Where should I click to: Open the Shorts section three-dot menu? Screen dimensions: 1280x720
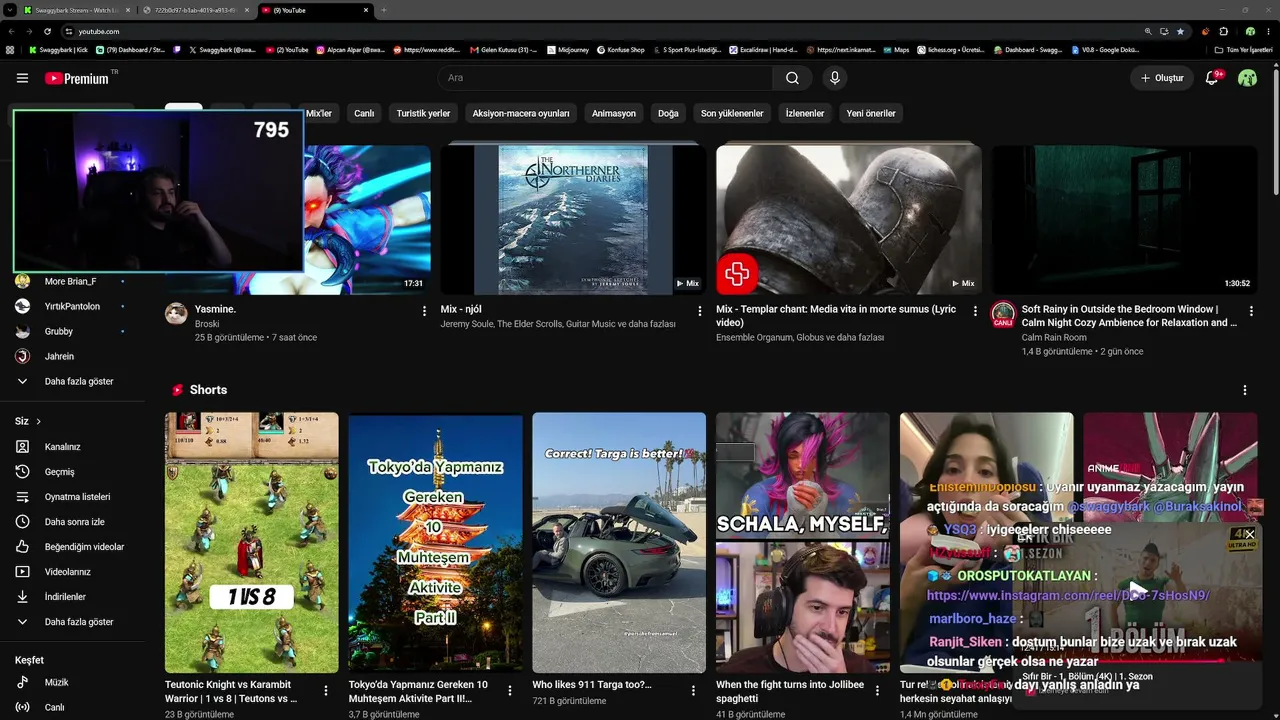click(x=1245, y=390)
